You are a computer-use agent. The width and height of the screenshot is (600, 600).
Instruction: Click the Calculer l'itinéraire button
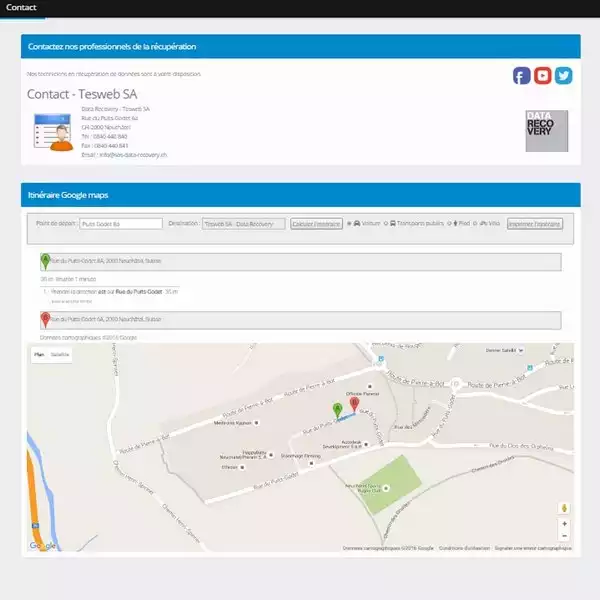[316, 224]
